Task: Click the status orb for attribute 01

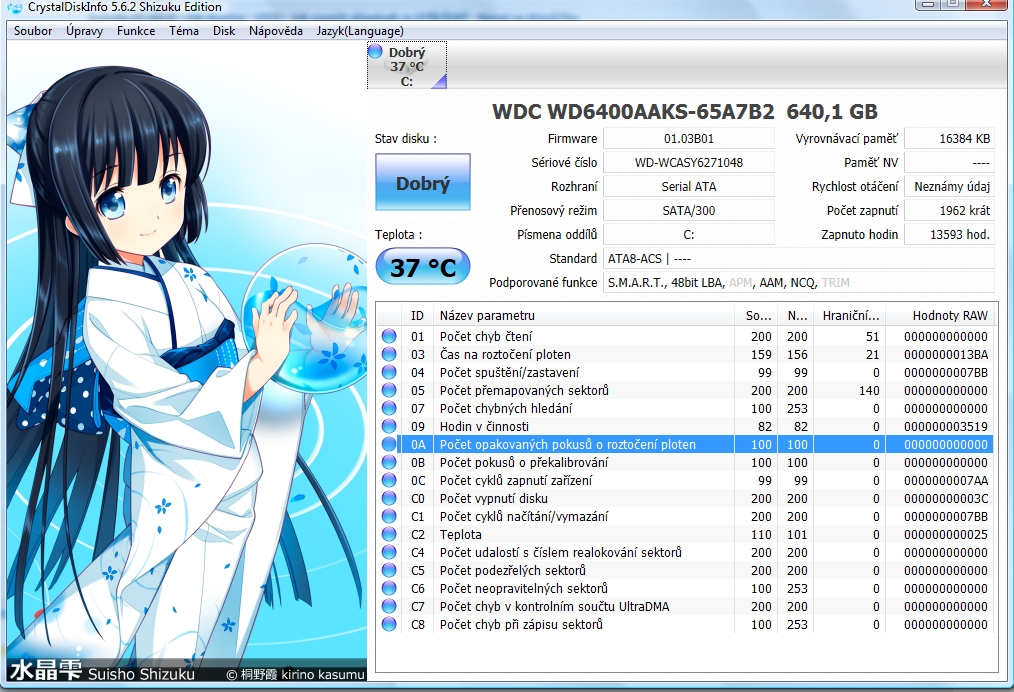Action: point(389,336)
